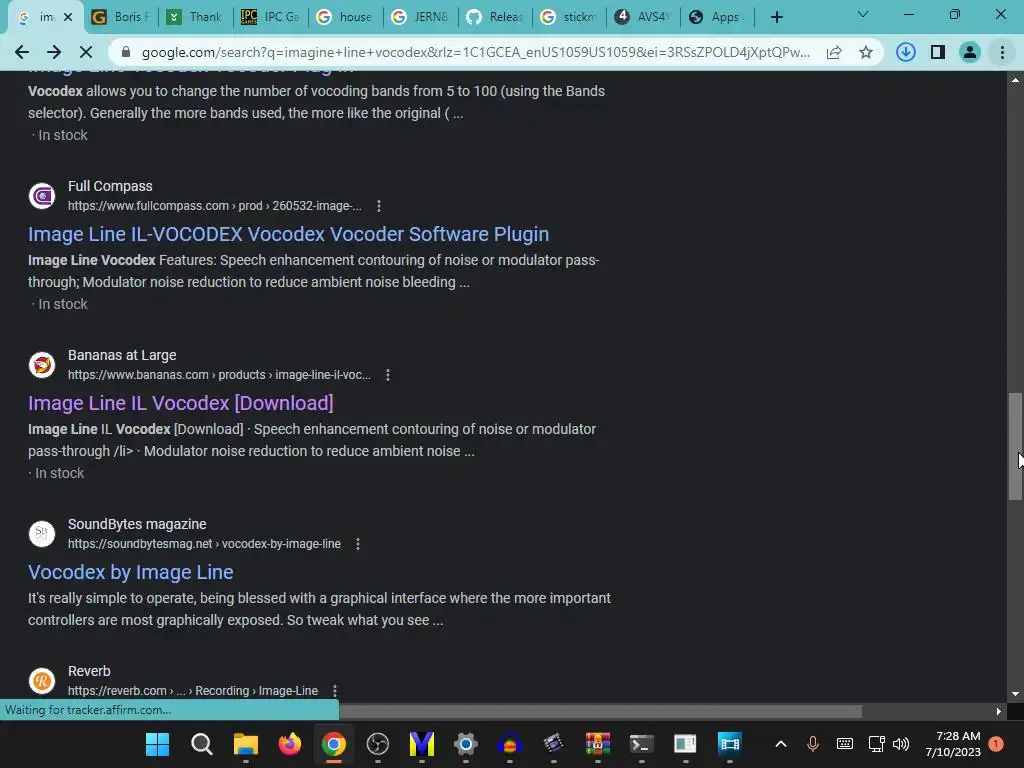The width and height of the screenshot is (1024, 768).
Task: Click the address bar URL field
Action: click(475, 52)
